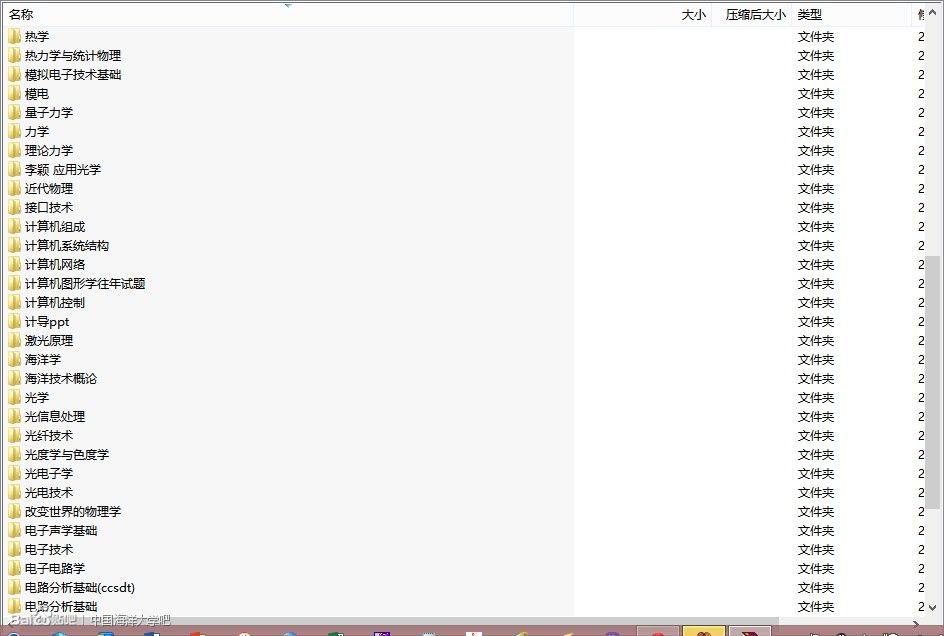944x636 pixels.
Task: Select the 热力学与统计物理 folder entry
Action: [73, 55]
